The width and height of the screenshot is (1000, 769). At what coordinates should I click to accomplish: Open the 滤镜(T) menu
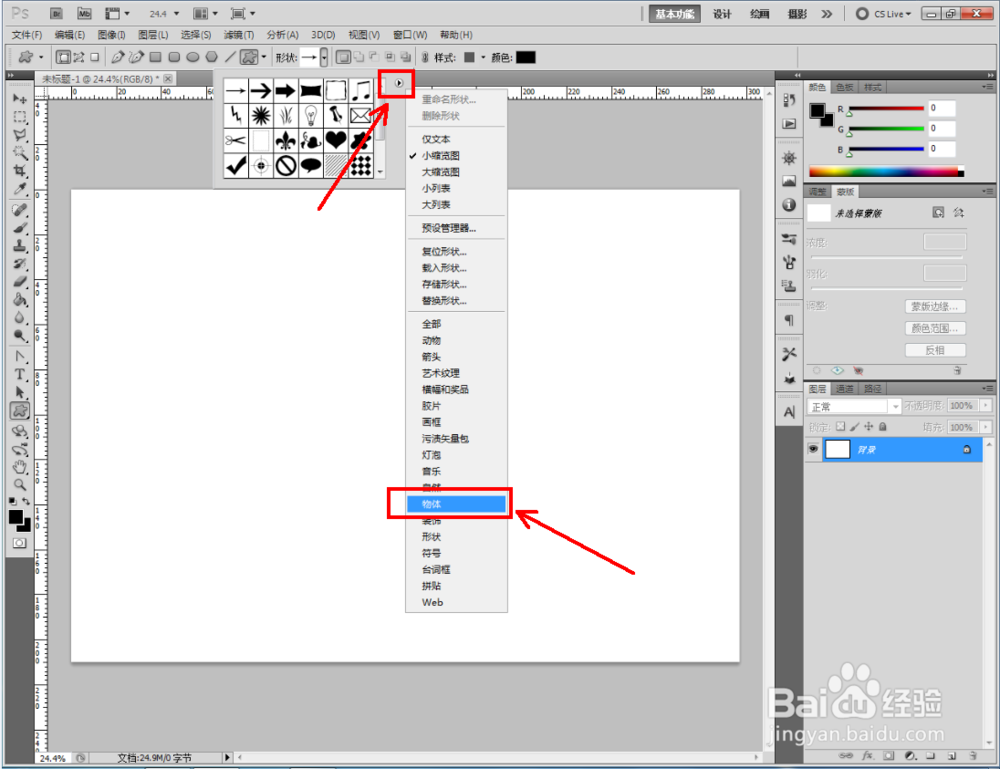pos(239,35)
